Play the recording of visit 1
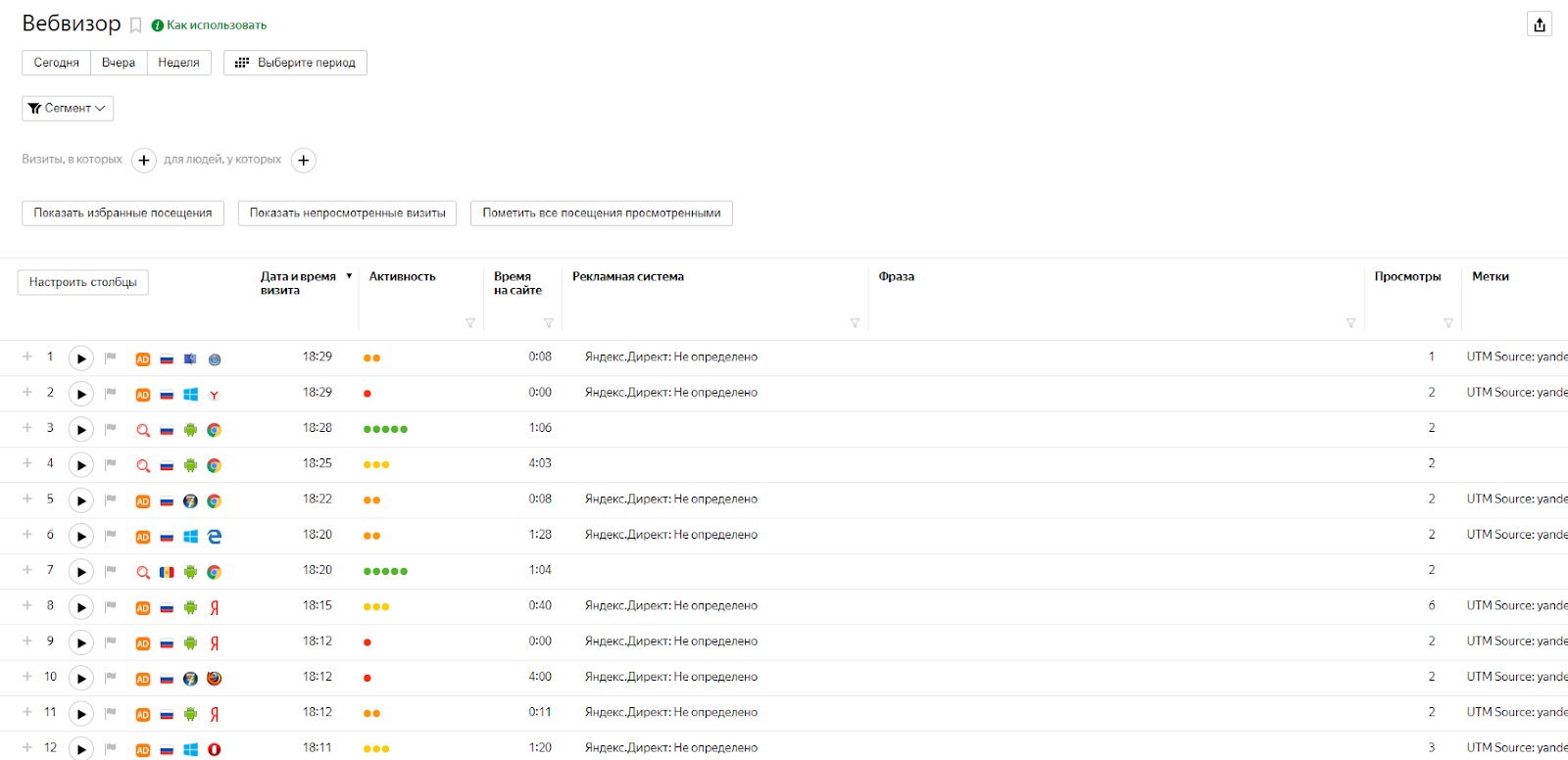Image resolution: width=1568 pixels, height=760 pixels. click(x=81, y=358)
